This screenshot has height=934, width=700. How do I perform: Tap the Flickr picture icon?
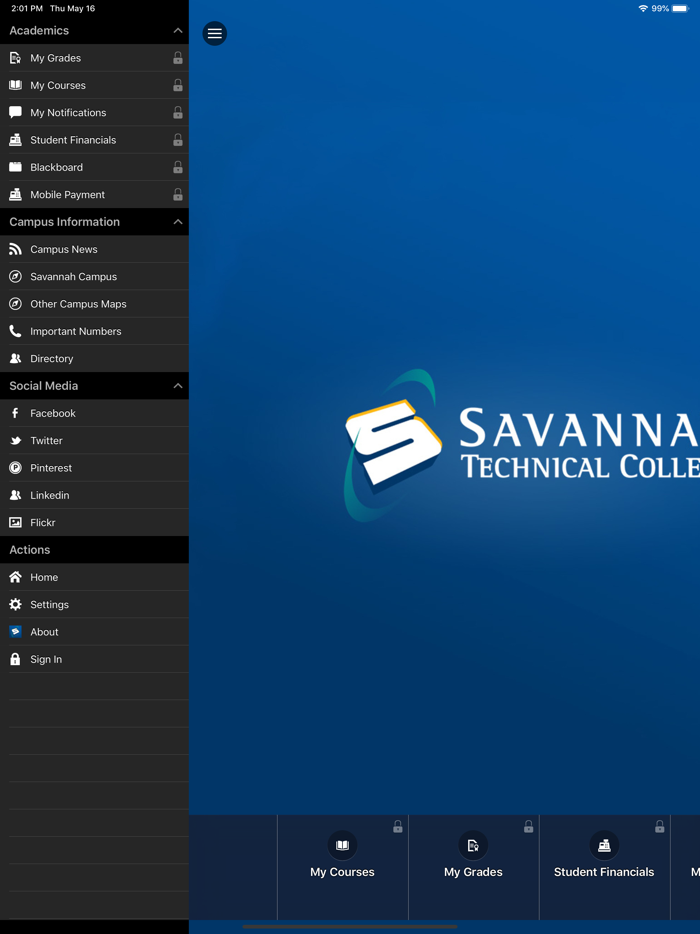coord(15,522)
